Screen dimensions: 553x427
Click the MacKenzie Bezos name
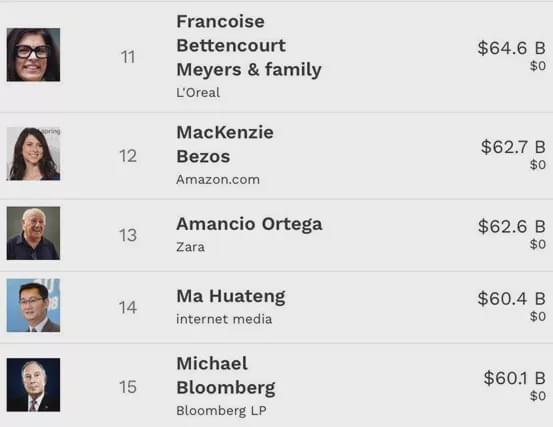tap(225, 145)
